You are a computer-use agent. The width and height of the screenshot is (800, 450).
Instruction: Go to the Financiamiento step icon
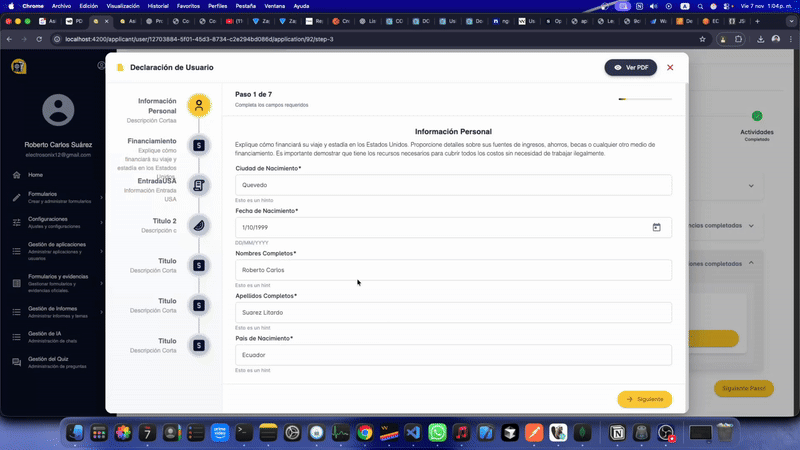pos(199,146)
